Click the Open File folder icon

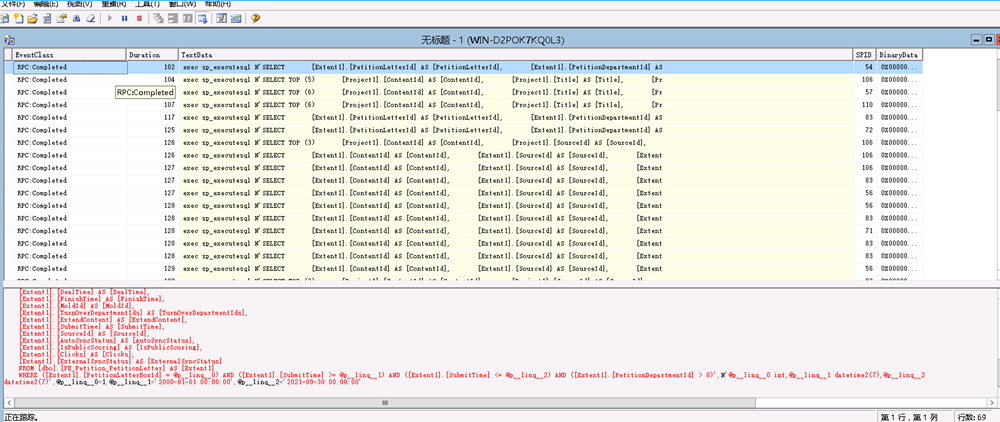pyautogui.click(x=33, y=18)
